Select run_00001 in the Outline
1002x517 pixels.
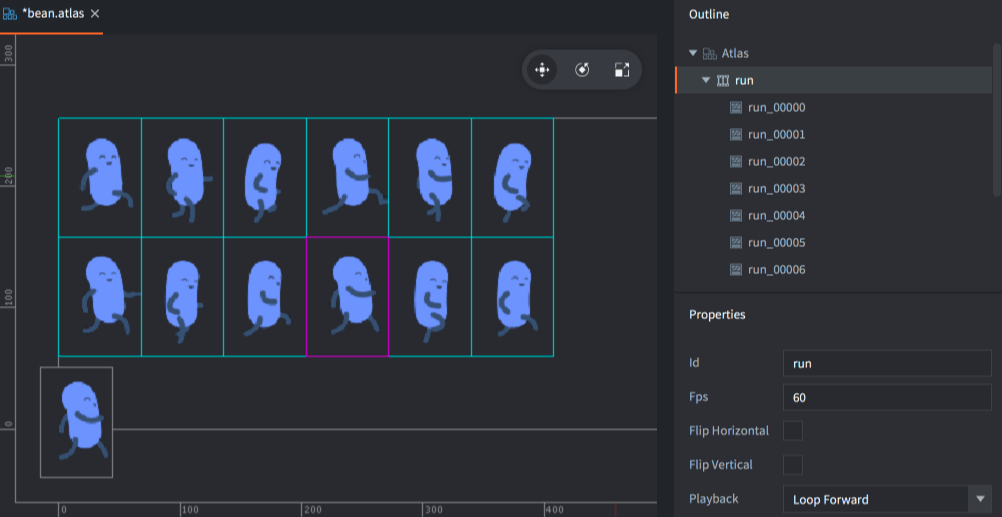pos(776,135)
